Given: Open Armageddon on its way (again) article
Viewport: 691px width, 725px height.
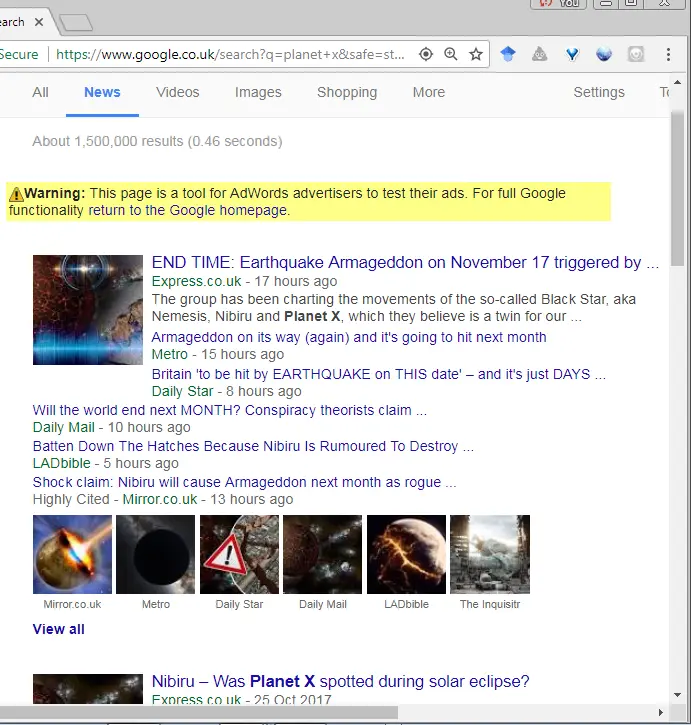Looking at the screenshot, I should pyautogui.click(x=349, y=337).
